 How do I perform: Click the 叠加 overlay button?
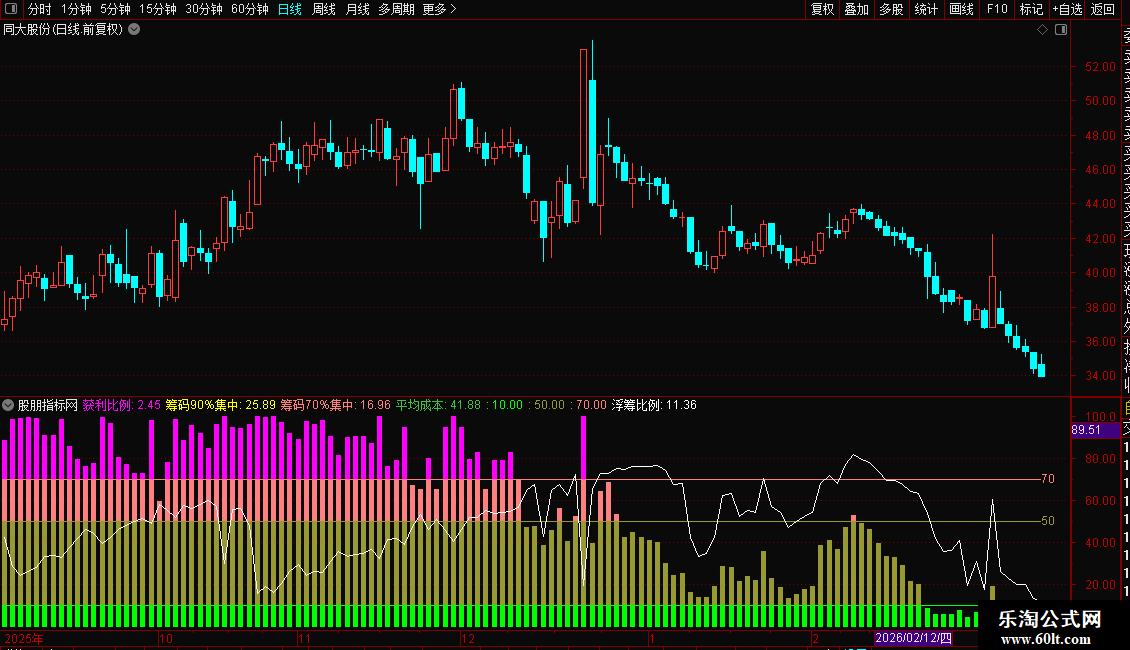[857, 9]
